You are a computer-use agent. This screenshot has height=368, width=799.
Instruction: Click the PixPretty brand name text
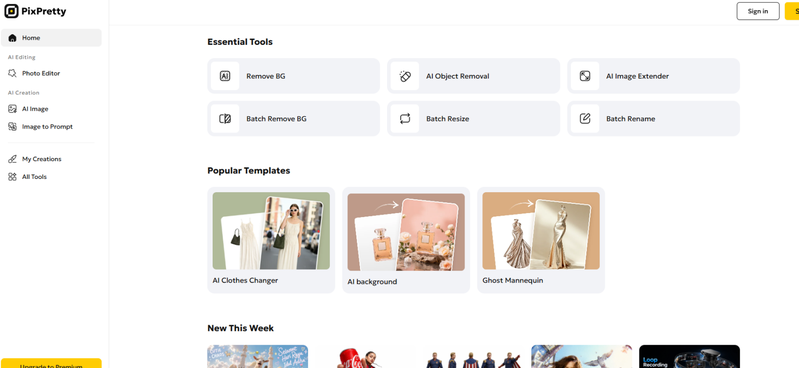pyautogui.click(x=44, y=11)
